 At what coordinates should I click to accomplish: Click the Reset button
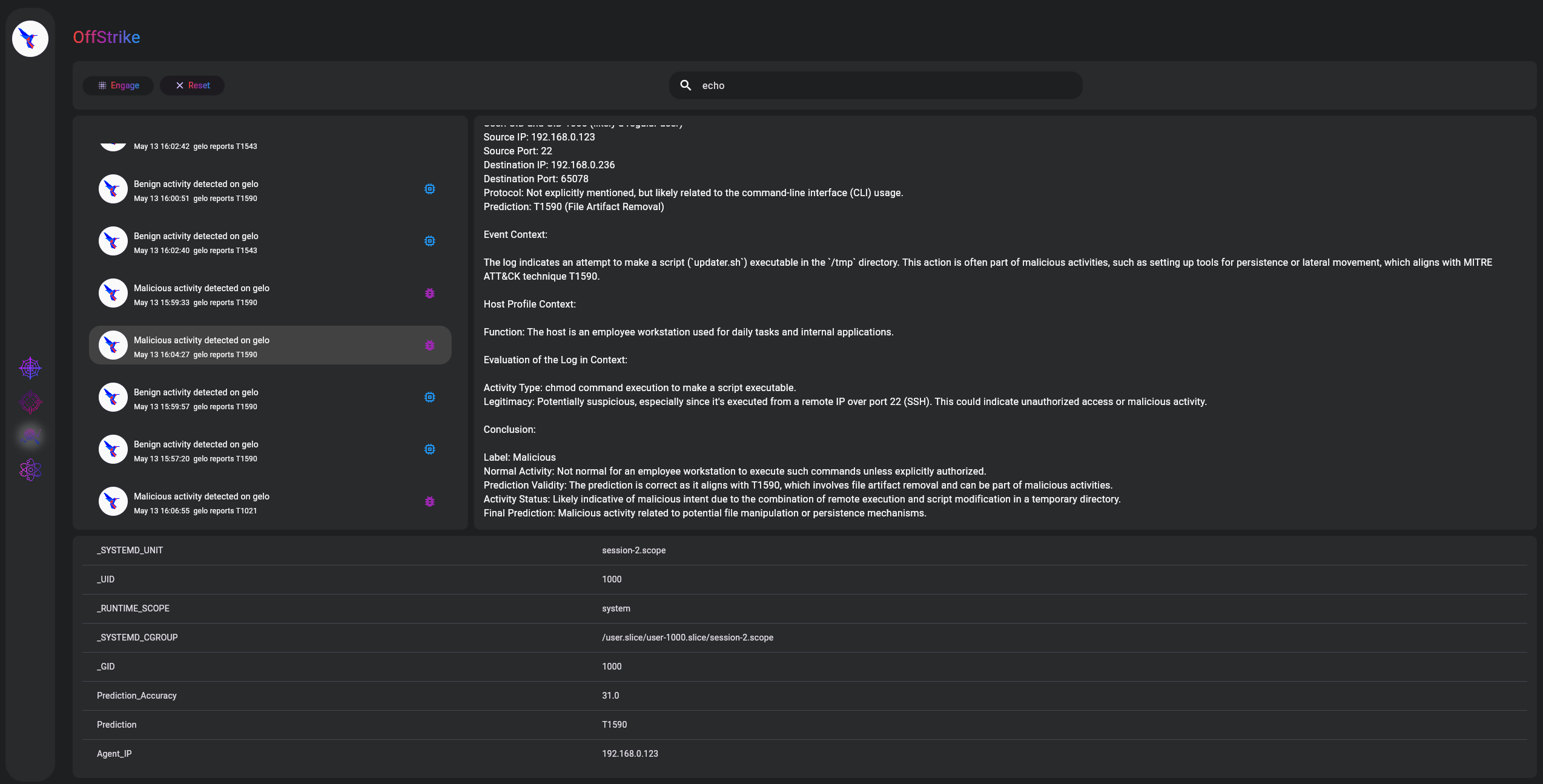click(192, 85)
